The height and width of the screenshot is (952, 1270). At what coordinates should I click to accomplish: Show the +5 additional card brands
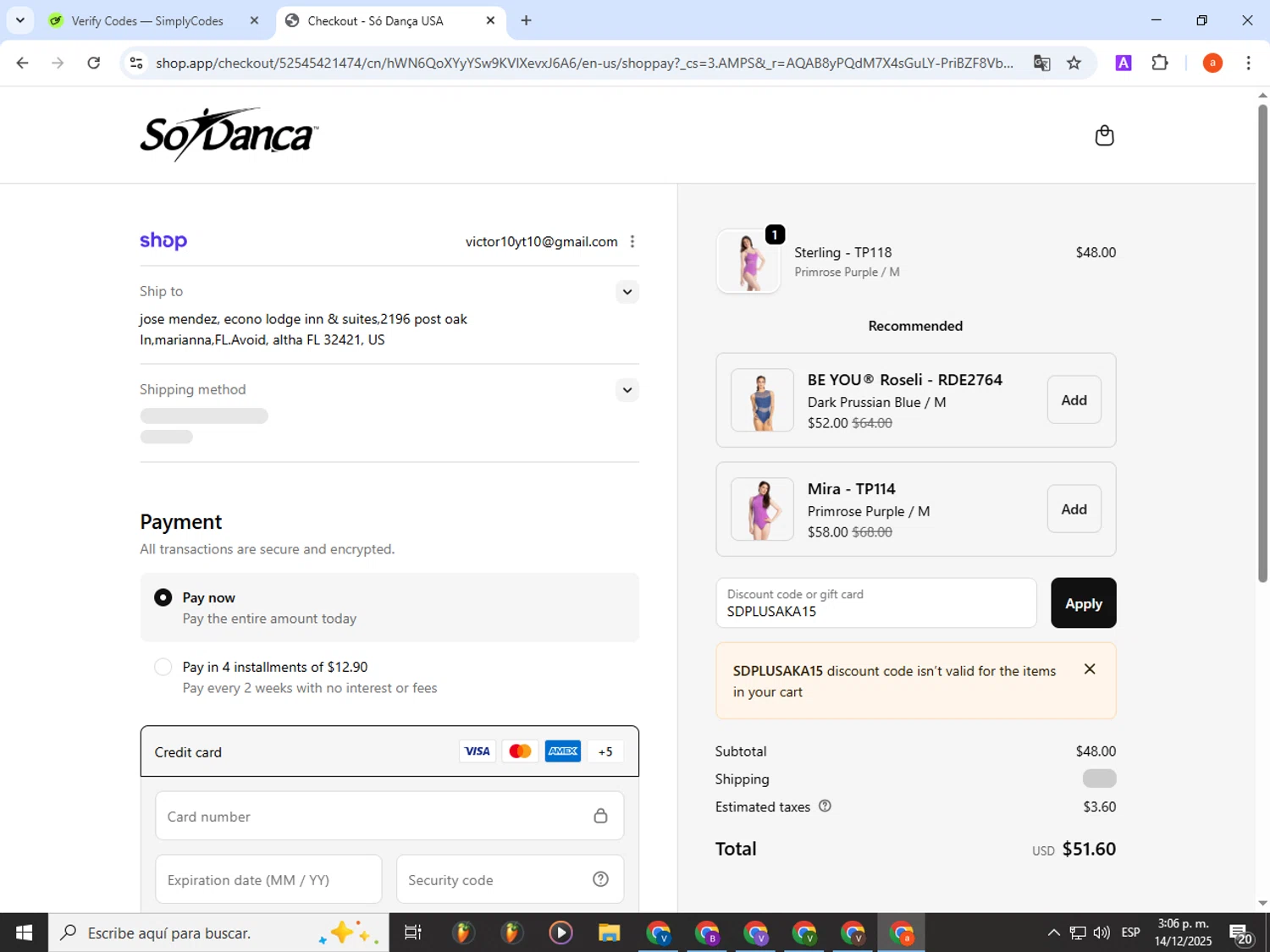tap(605, 751)
